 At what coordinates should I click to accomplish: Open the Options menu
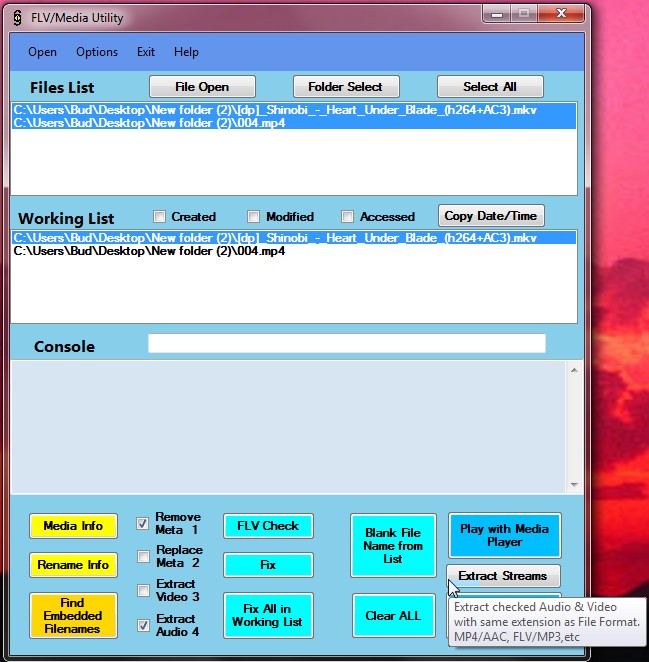pyautogui.click(x=97, y=52)
